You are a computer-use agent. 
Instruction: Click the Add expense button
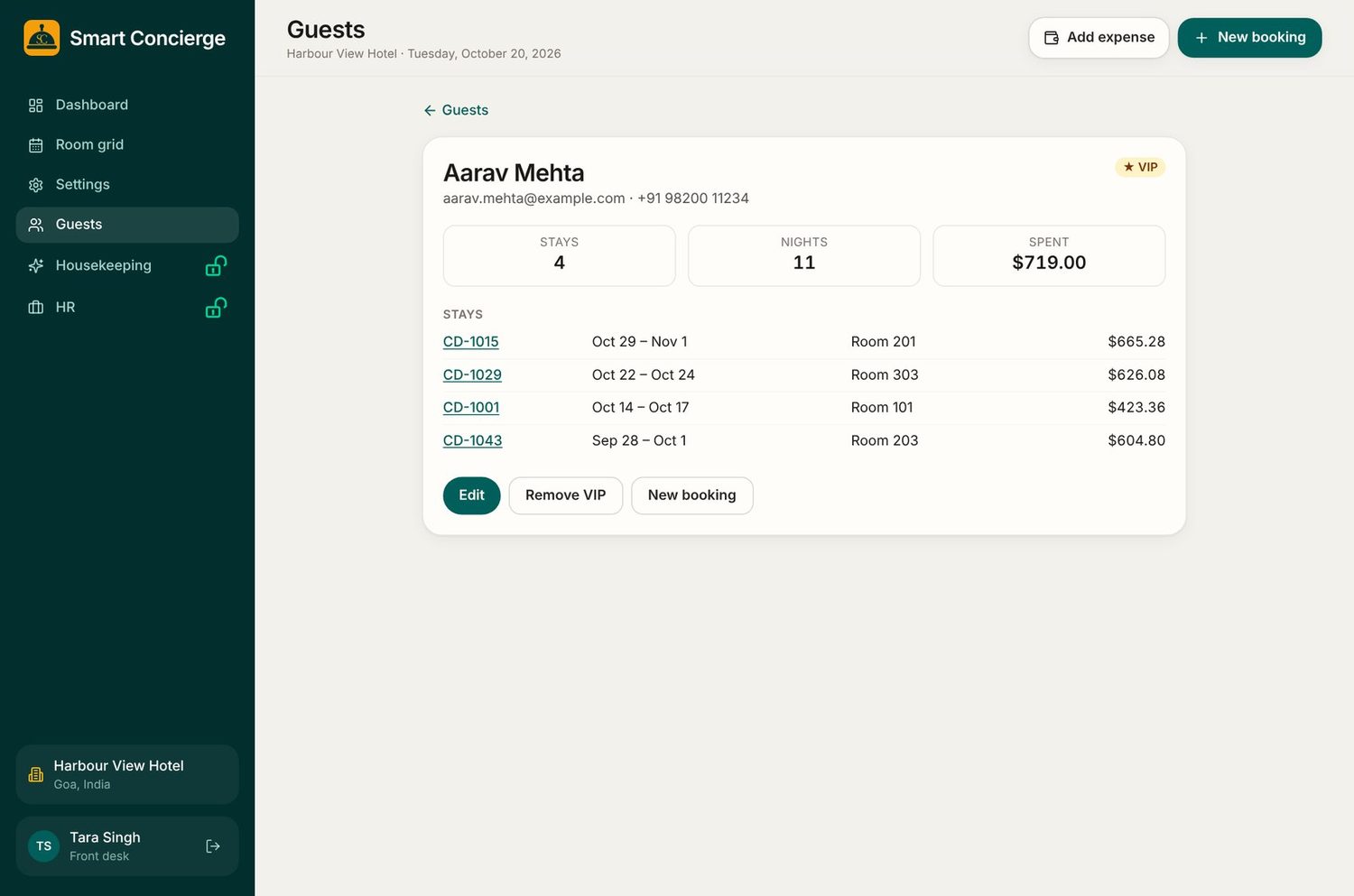(x=1099, y=38)
